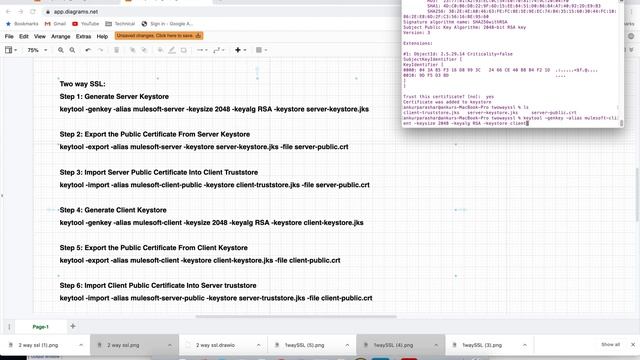Screen dimensions: 640x360
Task: Open downloaded file 2 way ssl.png
Action: [x=123, y=345]
